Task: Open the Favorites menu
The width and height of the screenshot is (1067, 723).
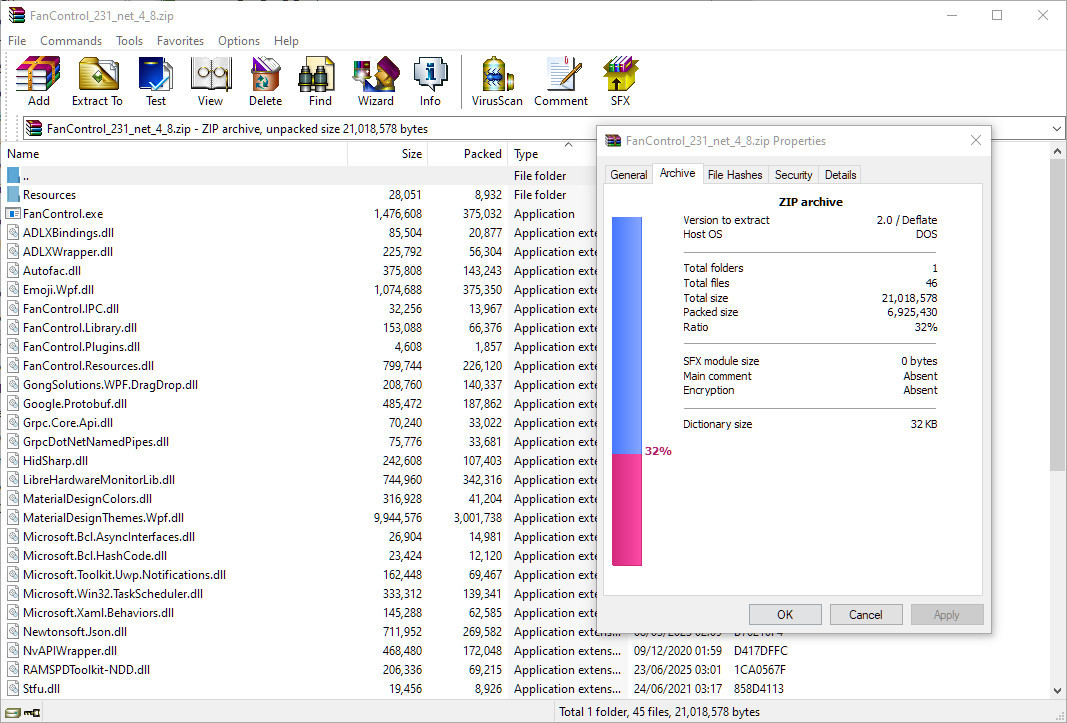Action: (180, 41)
